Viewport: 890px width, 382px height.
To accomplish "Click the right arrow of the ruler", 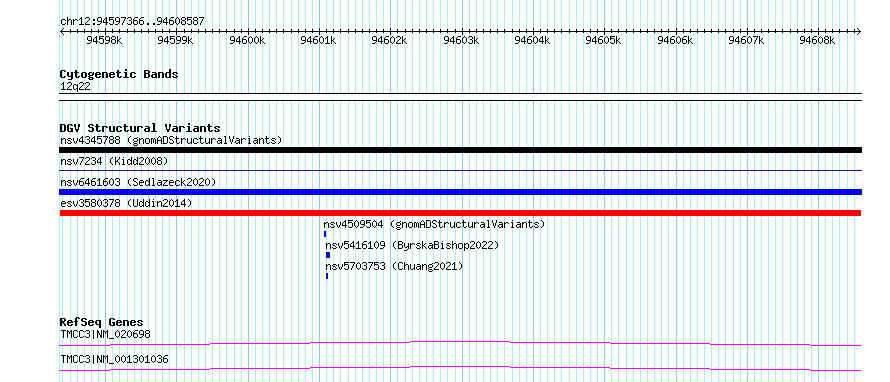I will coord(859,32).
